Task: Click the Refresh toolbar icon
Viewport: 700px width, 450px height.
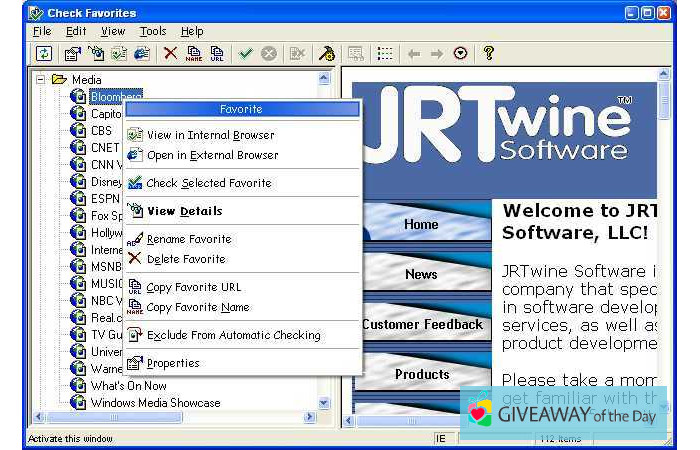Action: coord(44,54)
